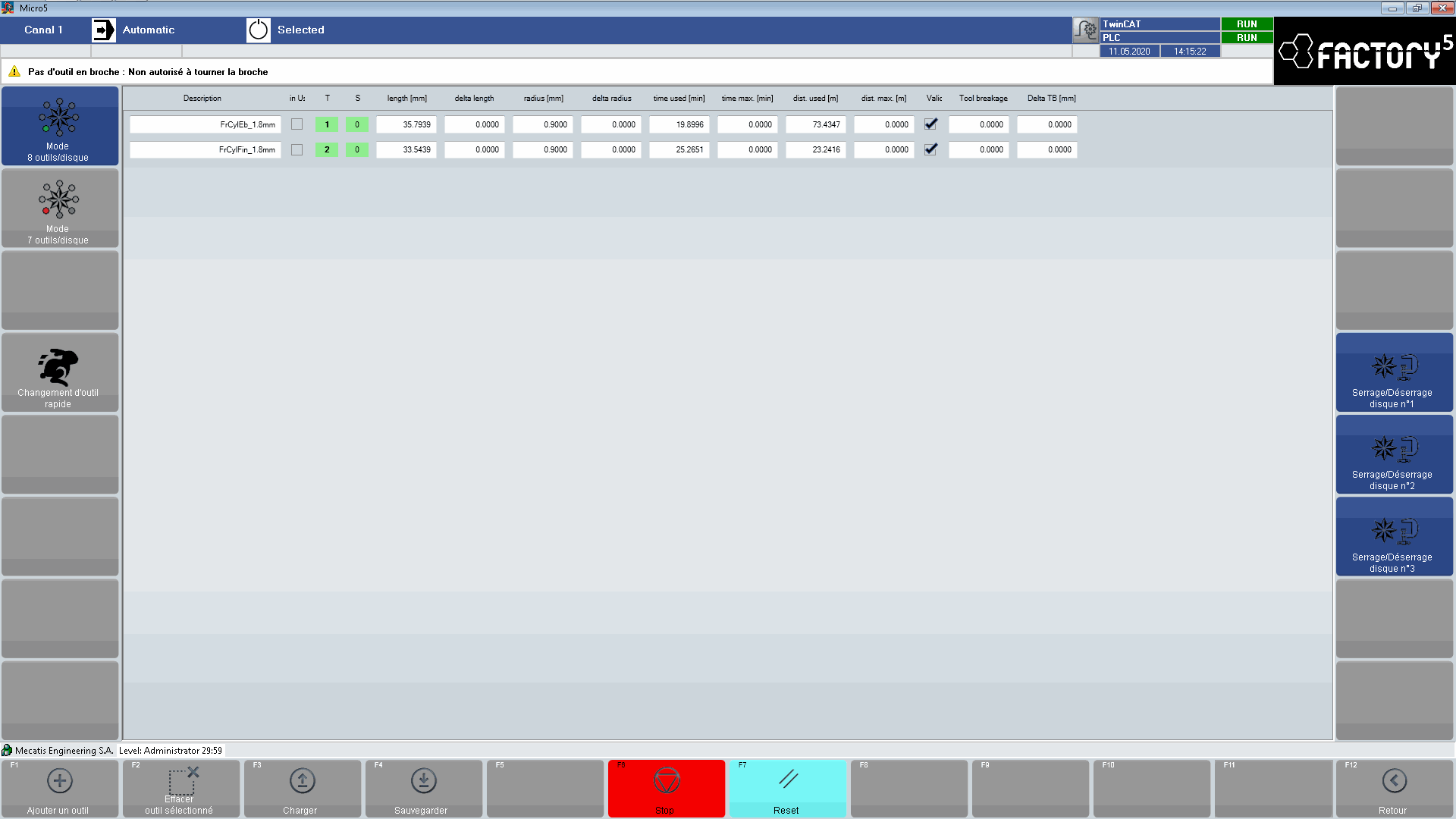The height and width of the screenshot is (819, 1456).
Task: Click dist. used value 23.2416
Action: click(816, 149)
